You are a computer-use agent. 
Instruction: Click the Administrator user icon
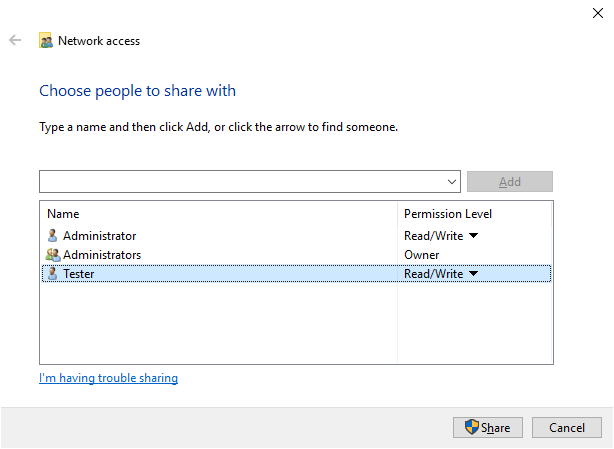tap(53, 236)
